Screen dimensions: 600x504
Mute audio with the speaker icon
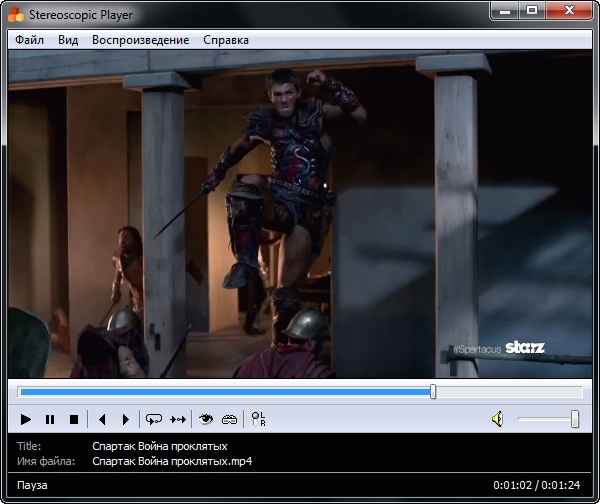pos(497,420)
